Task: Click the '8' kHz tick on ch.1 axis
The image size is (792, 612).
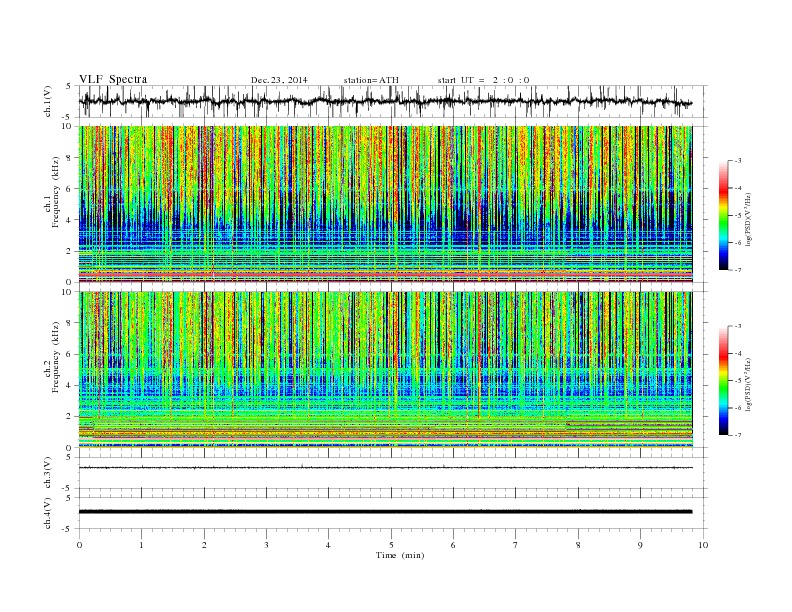Action: click(x=70, y=158)
